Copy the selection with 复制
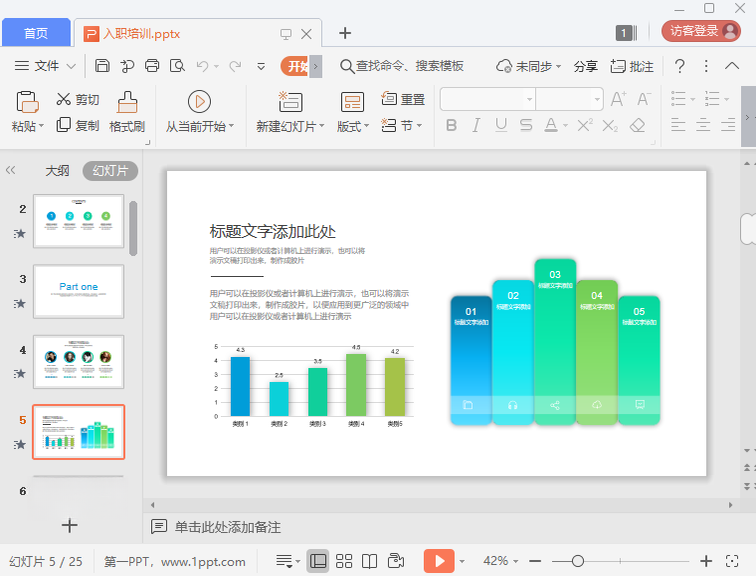 pyautogui.click(x=78, y=125)
